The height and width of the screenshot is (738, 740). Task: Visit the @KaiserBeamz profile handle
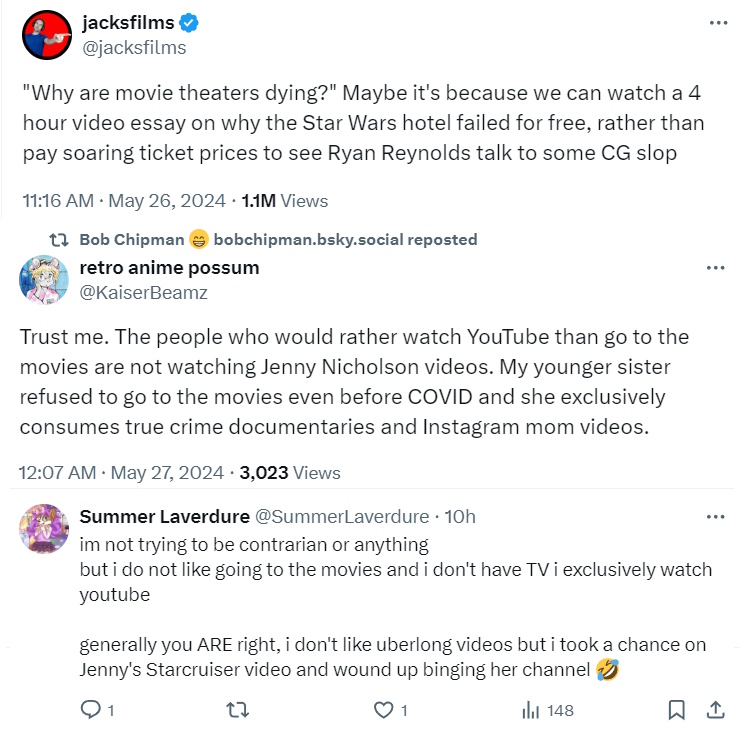click(x=143, y=293)
